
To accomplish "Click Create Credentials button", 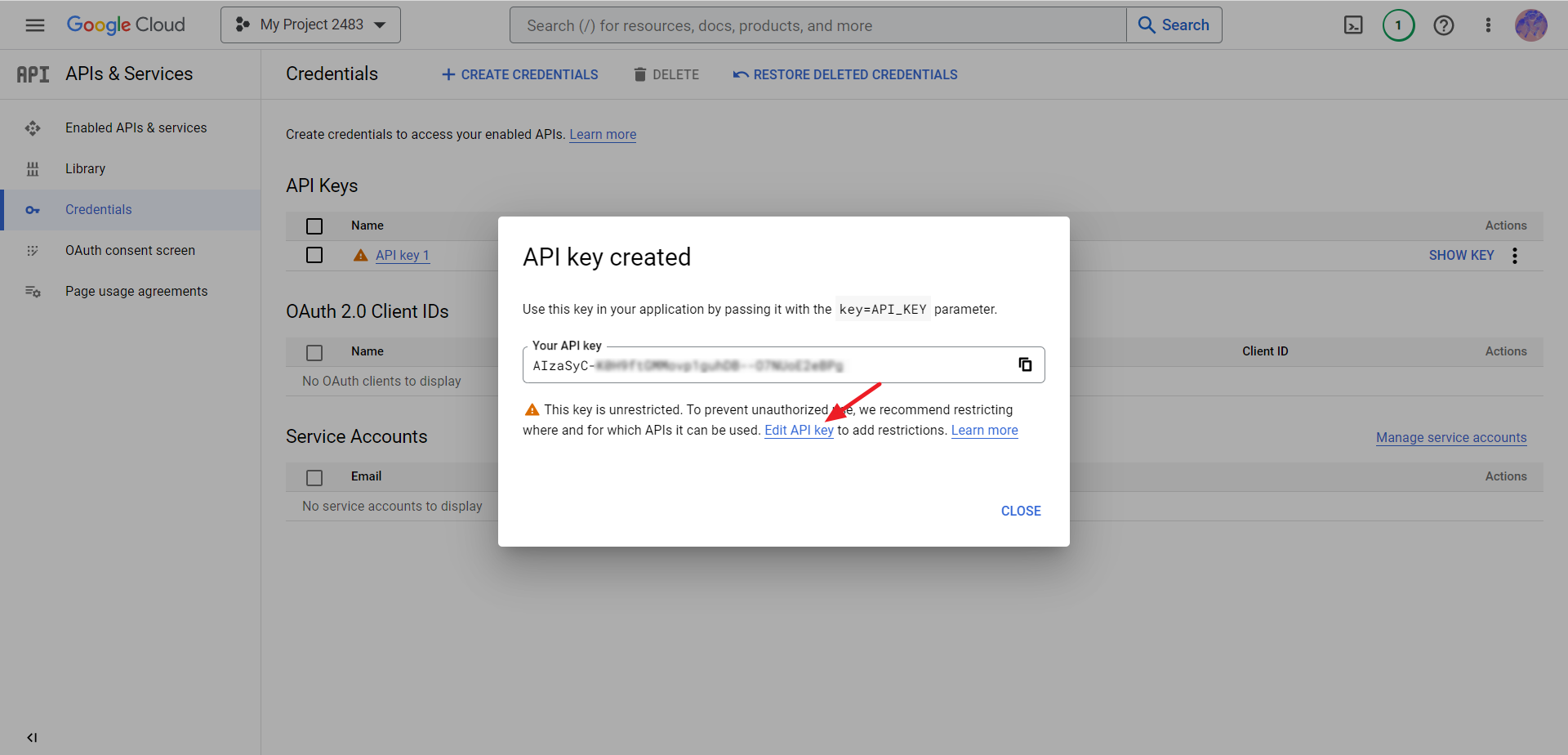I will [520, 74].
